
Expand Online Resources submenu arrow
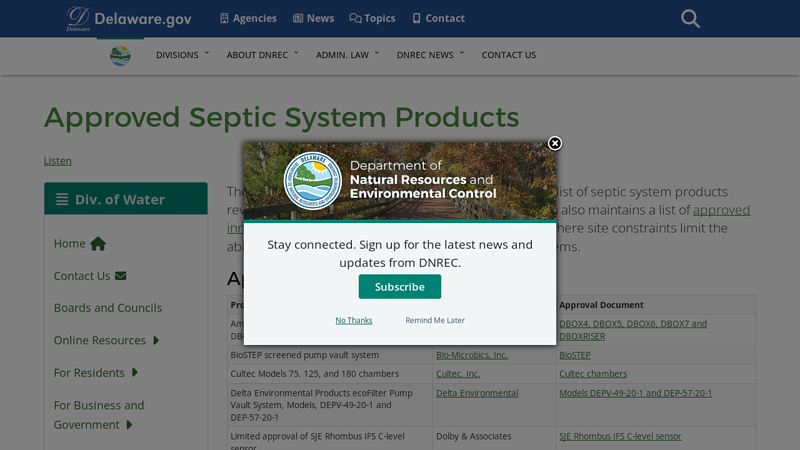click(156, 340)
